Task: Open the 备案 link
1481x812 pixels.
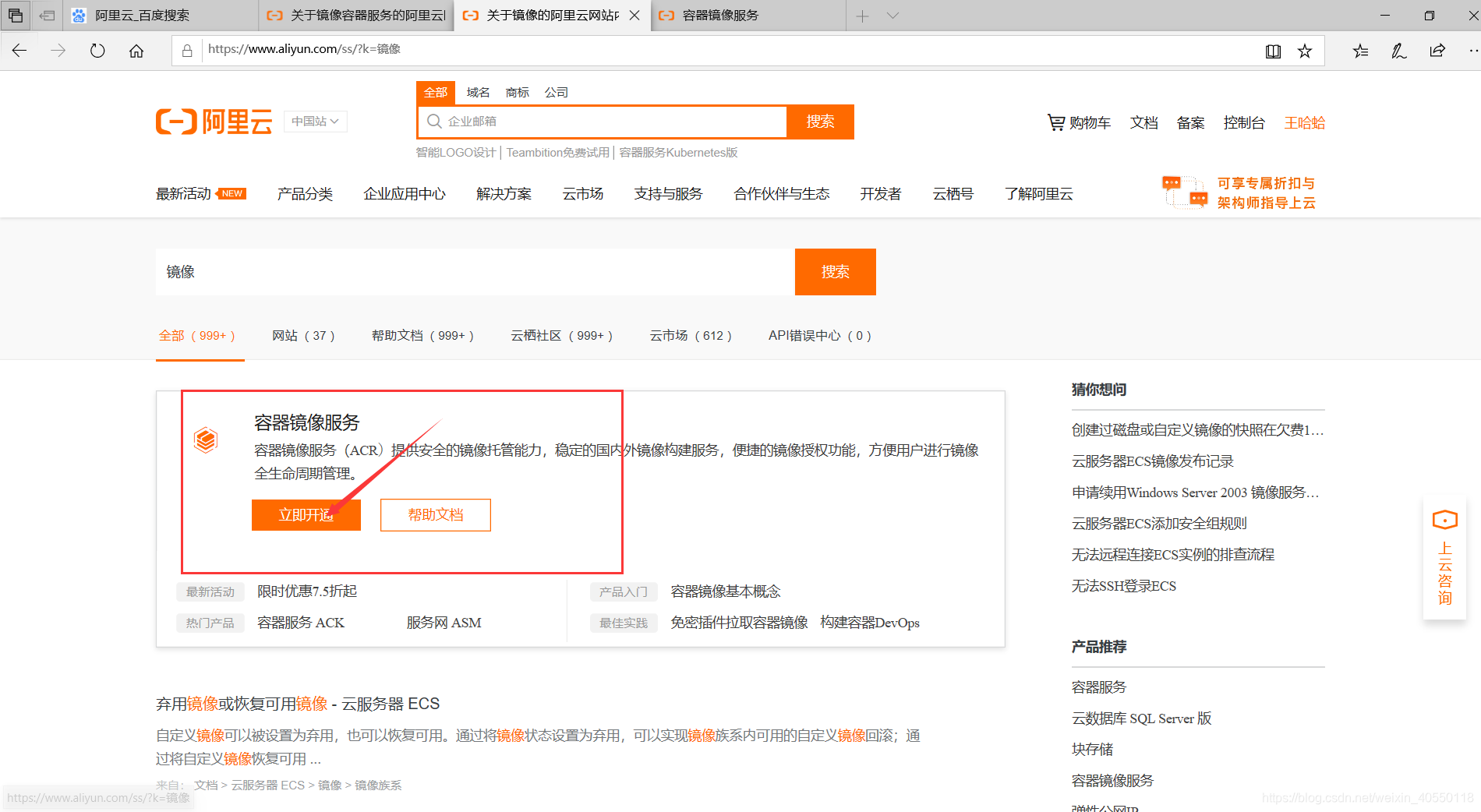Action: click(x=1191, y=122)
